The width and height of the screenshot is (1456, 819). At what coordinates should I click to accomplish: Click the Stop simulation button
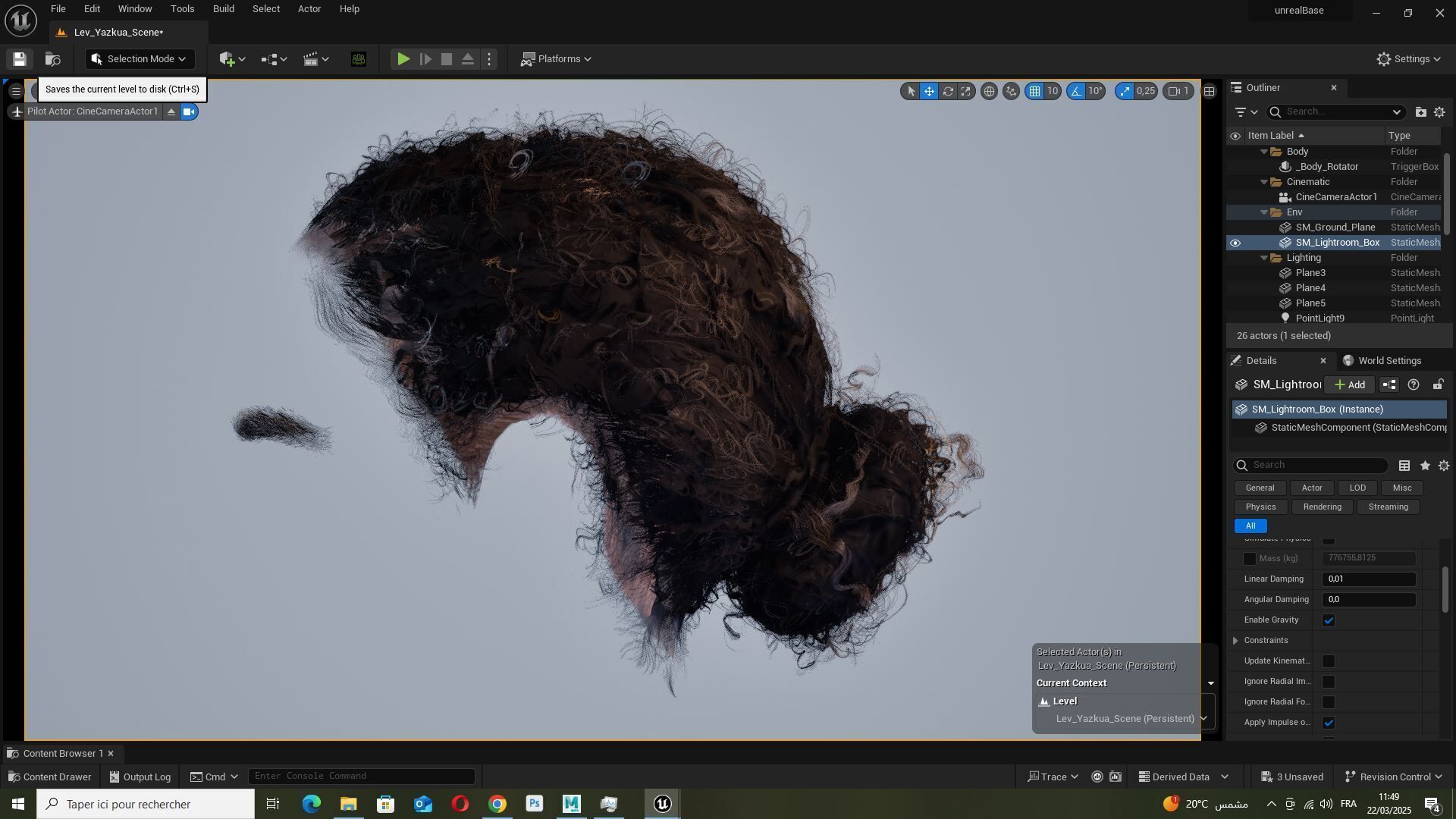tap(447, 59)
